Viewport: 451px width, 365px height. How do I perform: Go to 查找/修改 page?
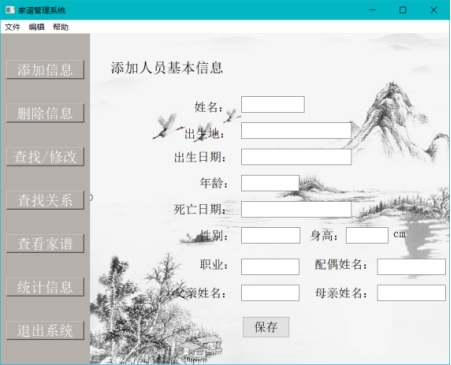45,157
